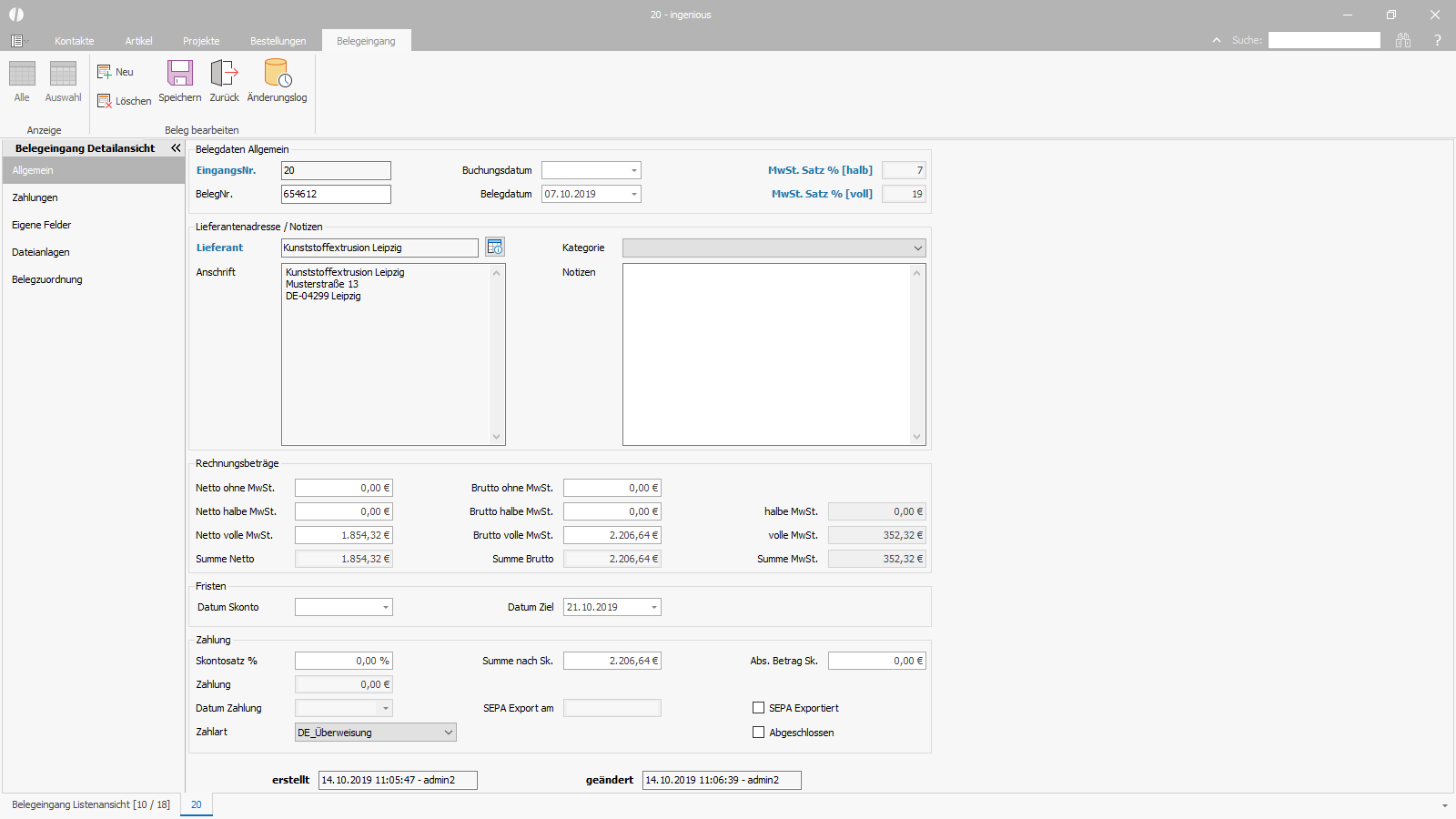Open the Kategorie dropdown
Screen dimensions: 1456x819
(x=917, y=248)
